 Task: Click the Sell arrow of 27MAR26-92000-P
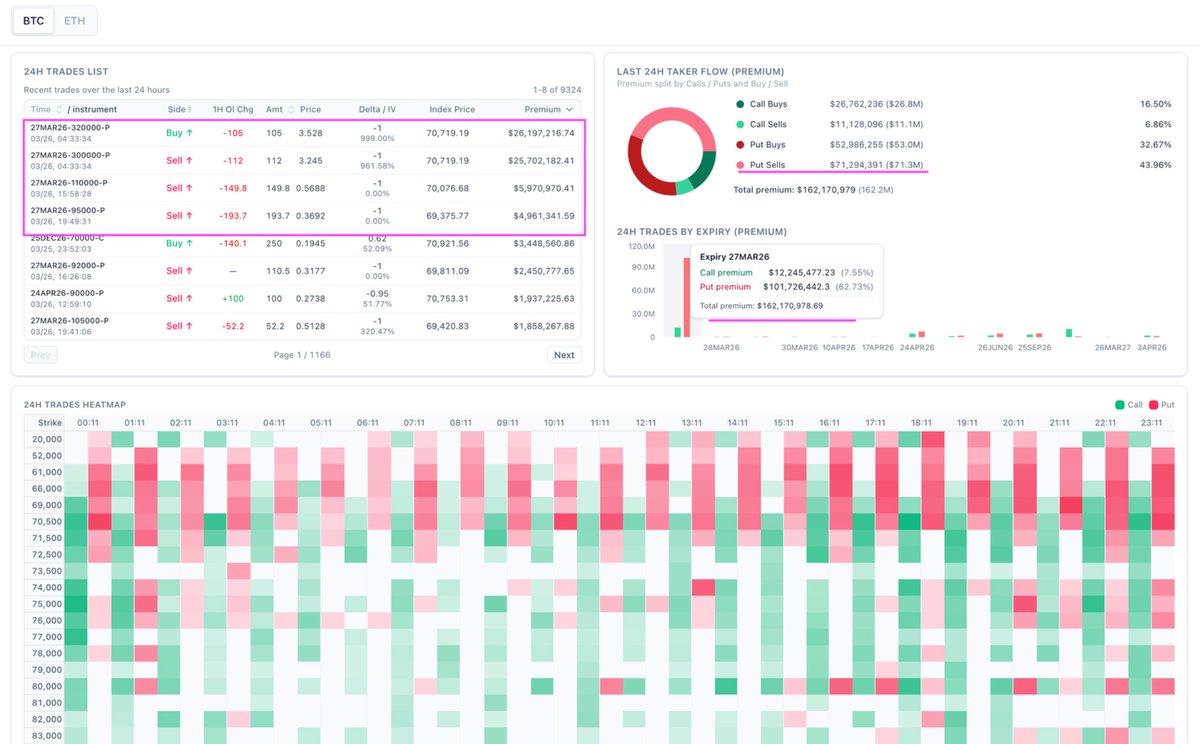pyautogui.click(x=189, y=270)
